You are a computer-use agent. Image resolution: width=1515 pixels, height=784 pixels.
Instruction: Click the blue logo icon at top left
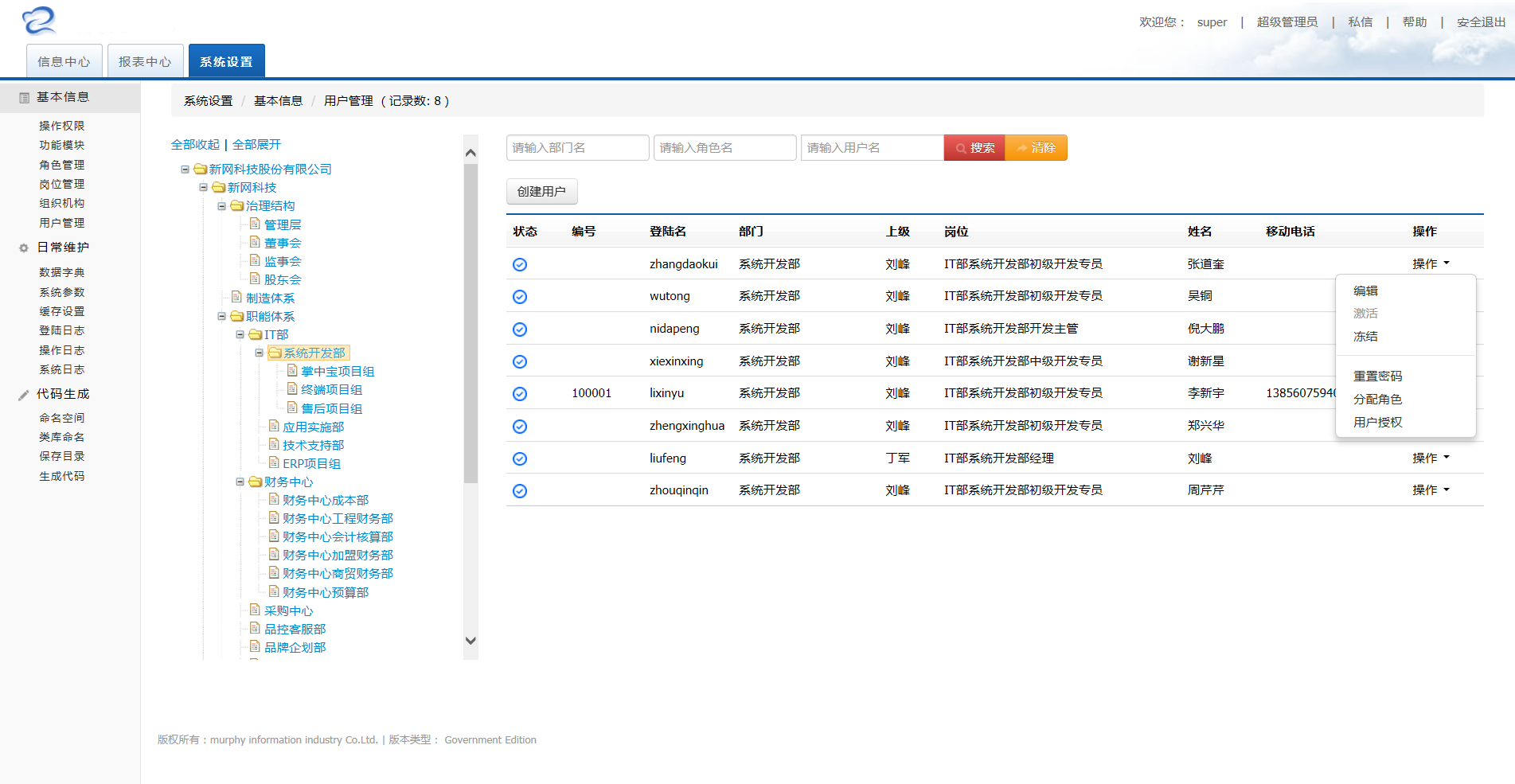[x=39, y=21]
